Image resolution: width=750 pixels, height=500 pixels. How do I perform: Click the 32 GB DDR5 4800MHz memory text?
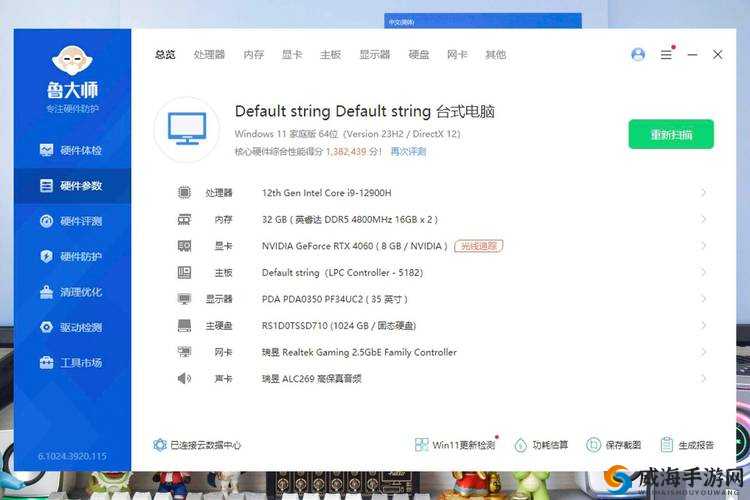point(349,219)
